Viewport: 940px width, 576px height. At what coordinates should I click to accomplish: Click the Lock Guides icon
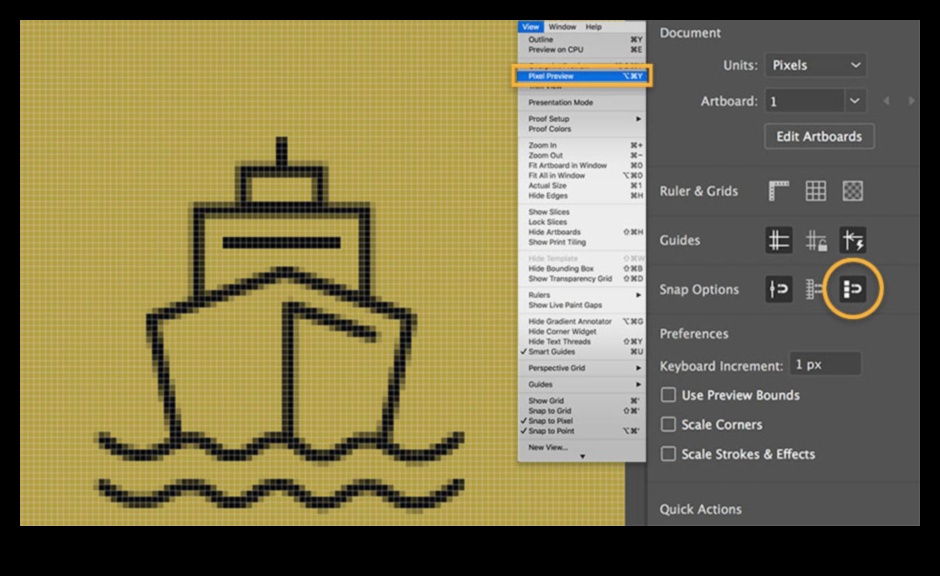coord(816,240)
